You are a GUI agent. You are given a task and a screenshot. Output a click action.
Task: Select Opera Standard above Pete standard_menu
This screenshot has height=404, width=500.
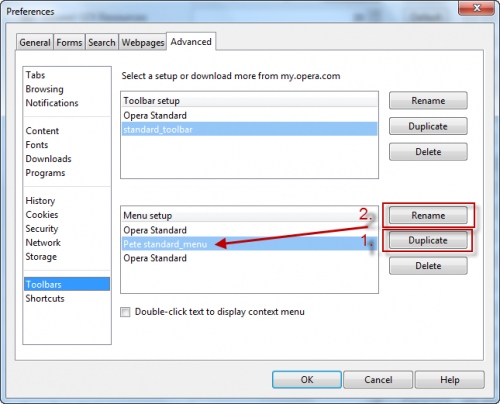point(249,230)
